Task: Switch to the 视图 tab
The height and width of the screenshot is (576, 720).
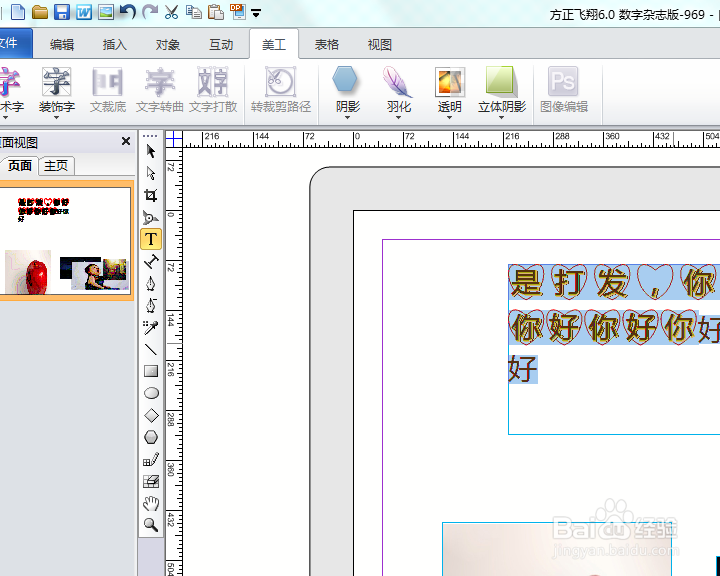Action: click(380, 45)
